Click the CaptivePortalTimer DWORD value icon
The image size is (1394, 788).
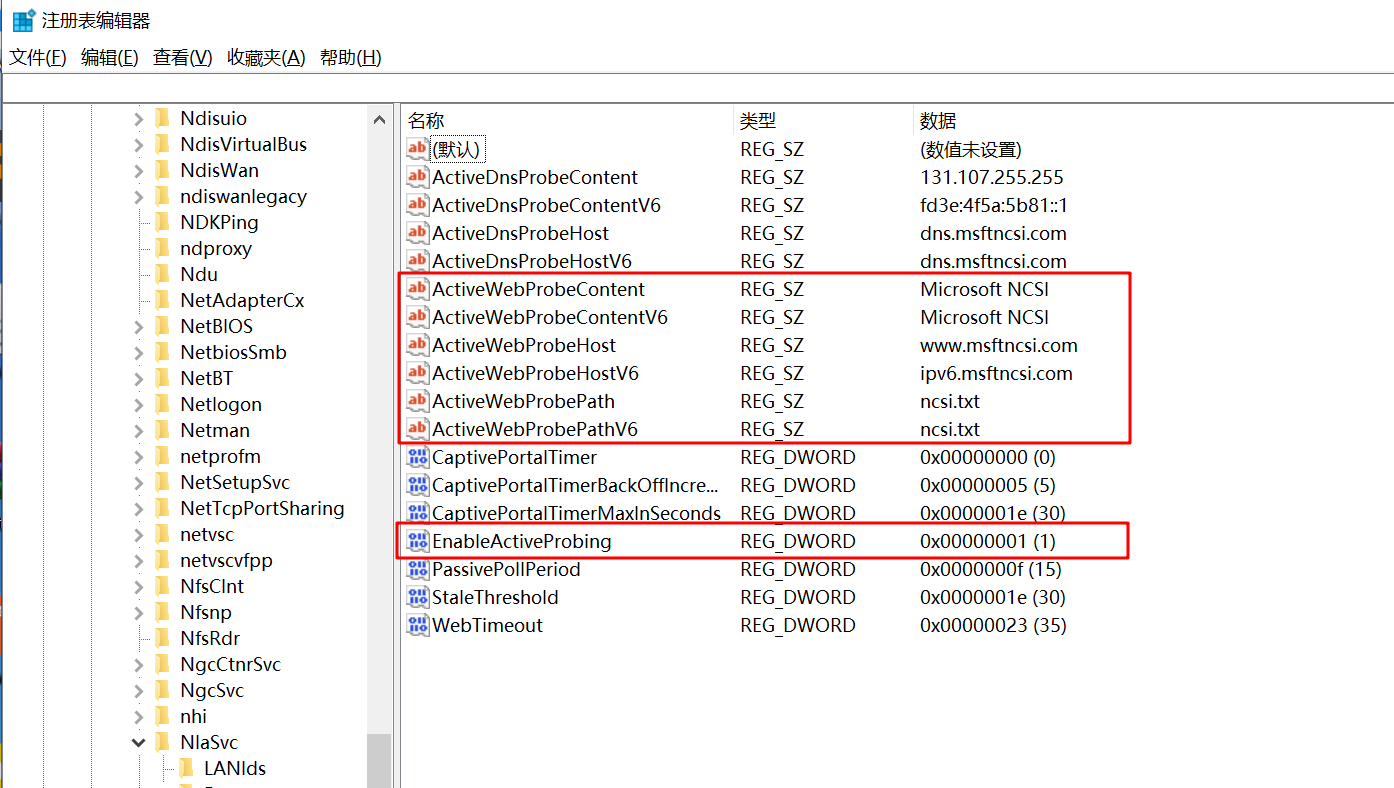tap(417, 458)
